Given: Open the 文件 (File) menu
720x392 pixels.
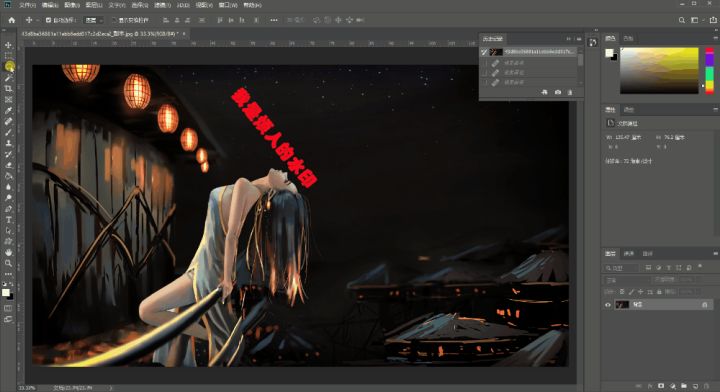Looking at the screenshot, I should [27, 5].
